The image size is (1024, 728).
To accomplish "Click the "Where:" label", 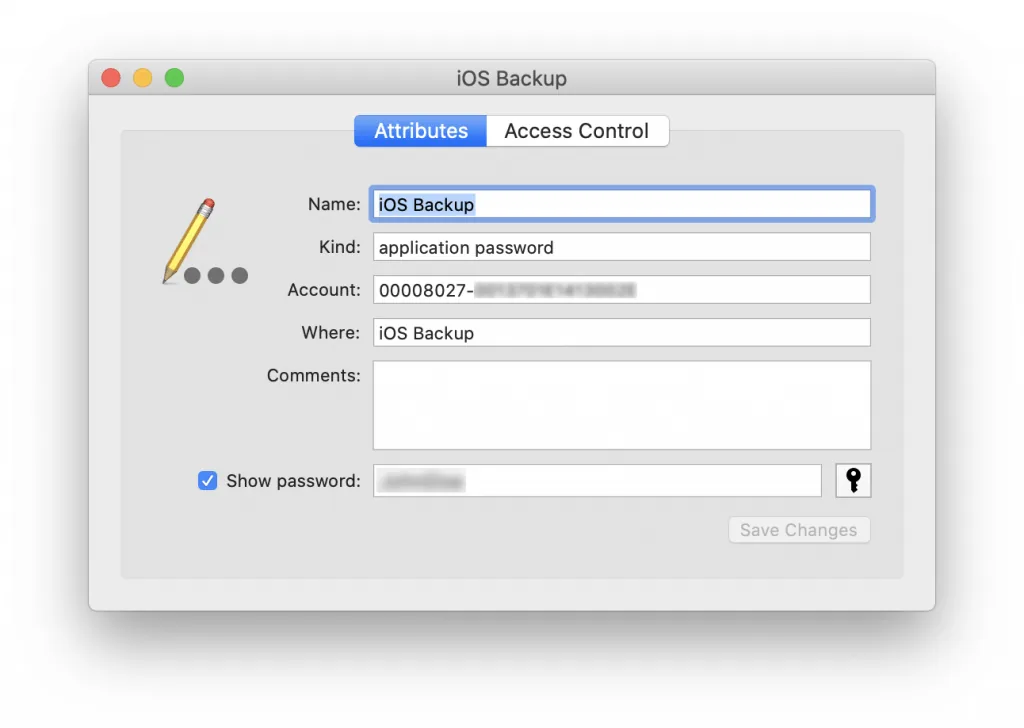I will 330,333.
